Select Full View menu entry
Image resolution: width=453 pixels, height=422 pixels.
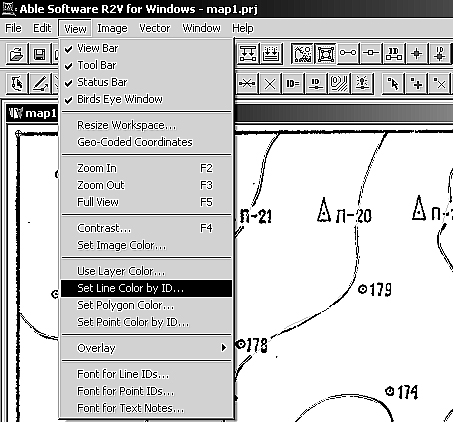coord(147,202)
